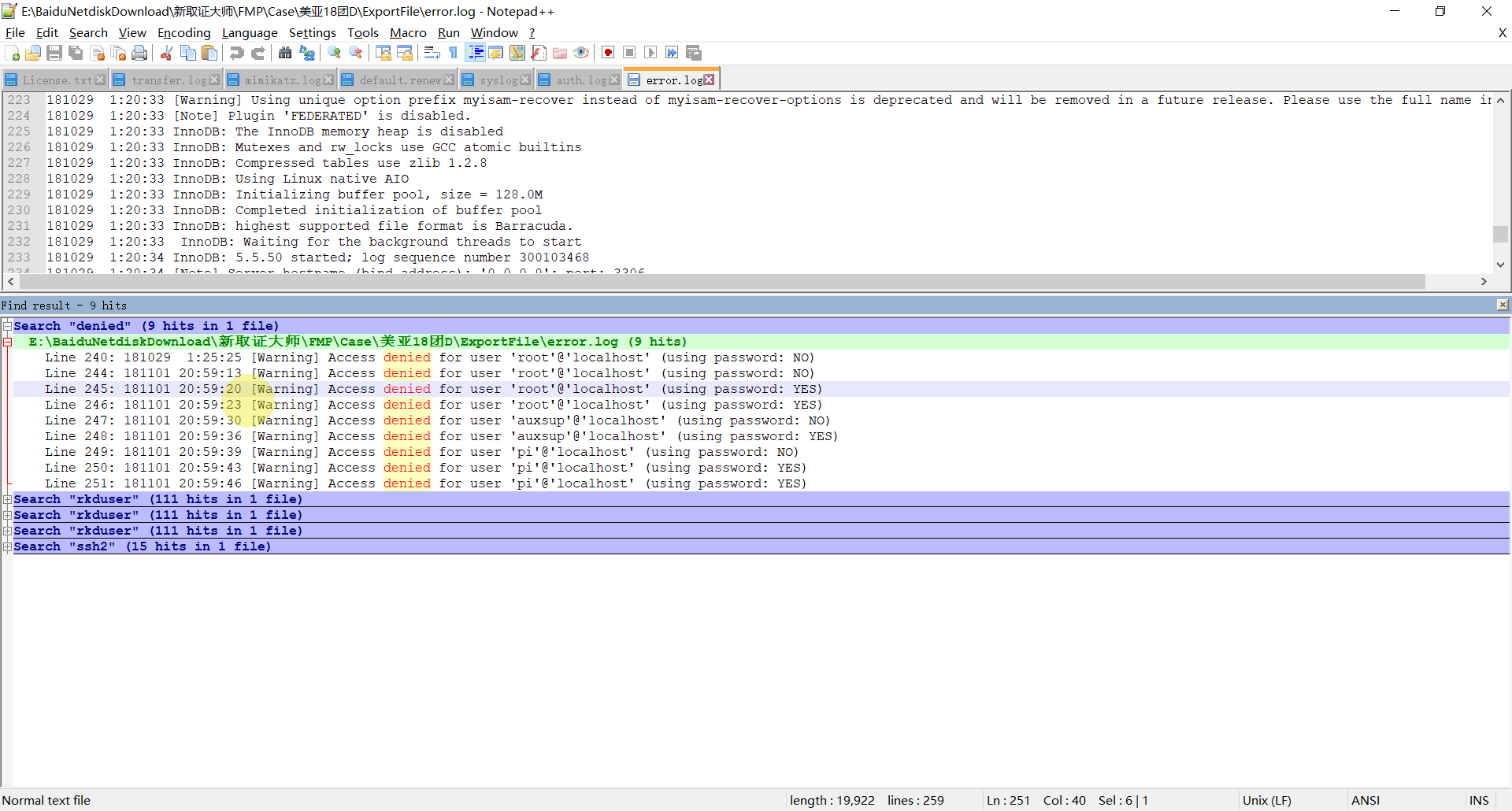The width and height of the screenshot is (1512, 811).
Task: Click the Save All toolbar icon
Action: (76, 53)
